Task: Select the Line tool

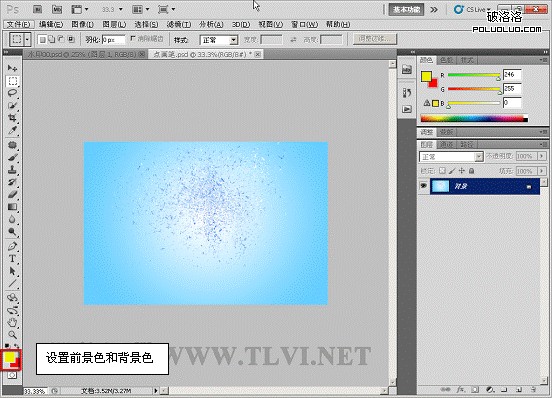Action: pos(12,283)
